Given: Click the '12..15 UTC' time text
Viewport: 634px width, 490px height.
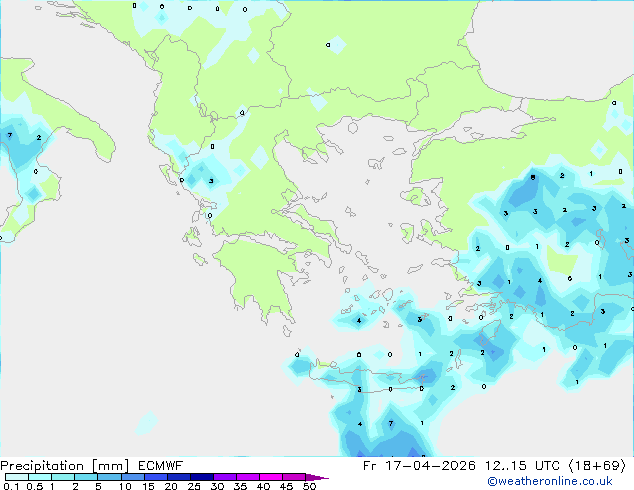Looking at the screenshot, I should pos(523,466).
